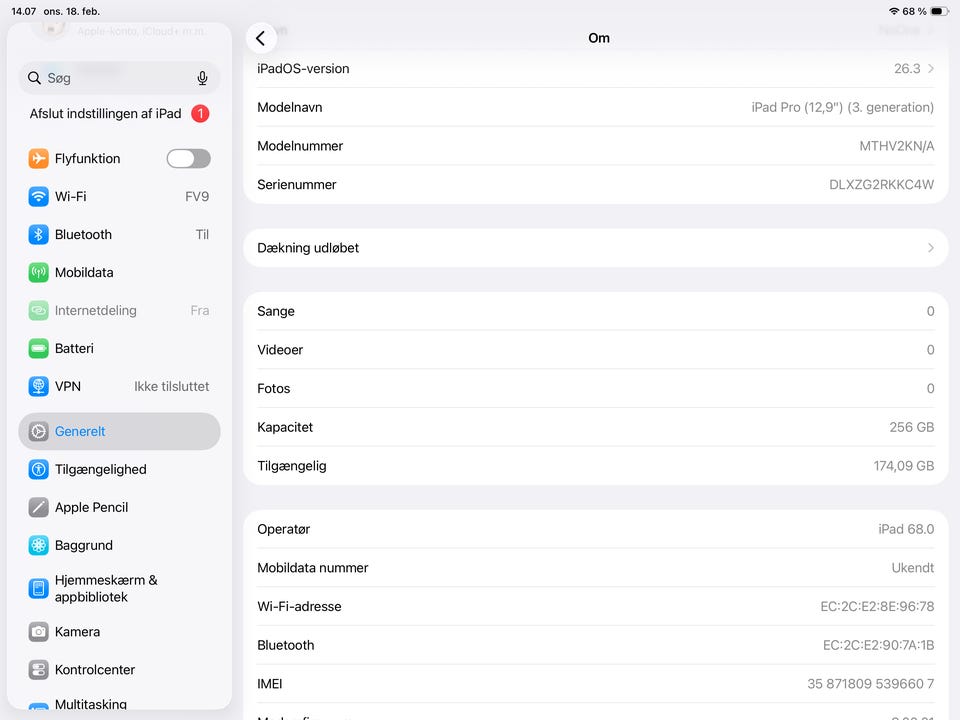Open Baggrund settings
960x720 pixels.
coord(119,546)
